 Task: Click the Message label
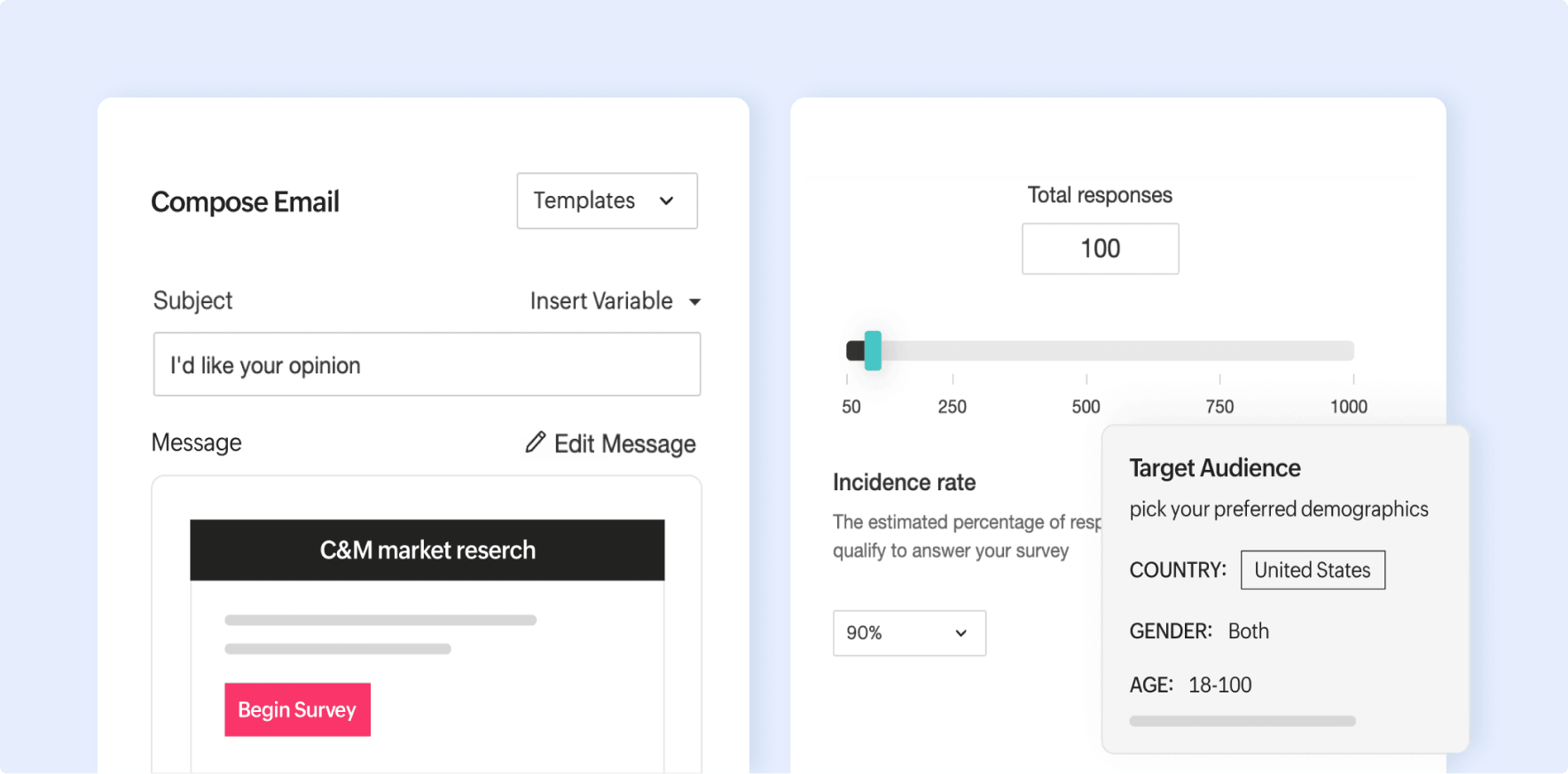[x=196, y=442]
